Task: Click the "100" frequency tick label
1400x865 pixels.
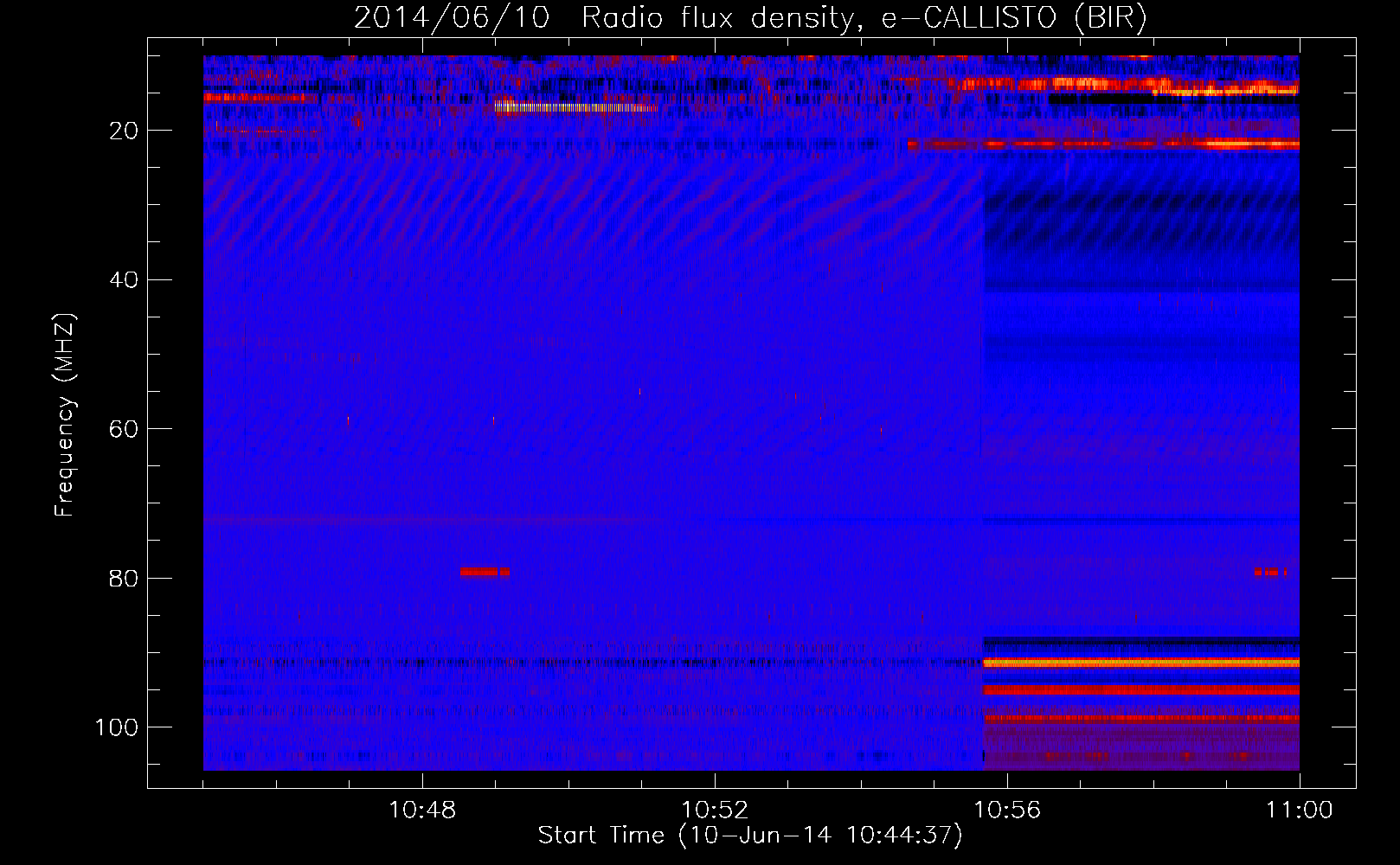Action: click(x=117, y=727)
